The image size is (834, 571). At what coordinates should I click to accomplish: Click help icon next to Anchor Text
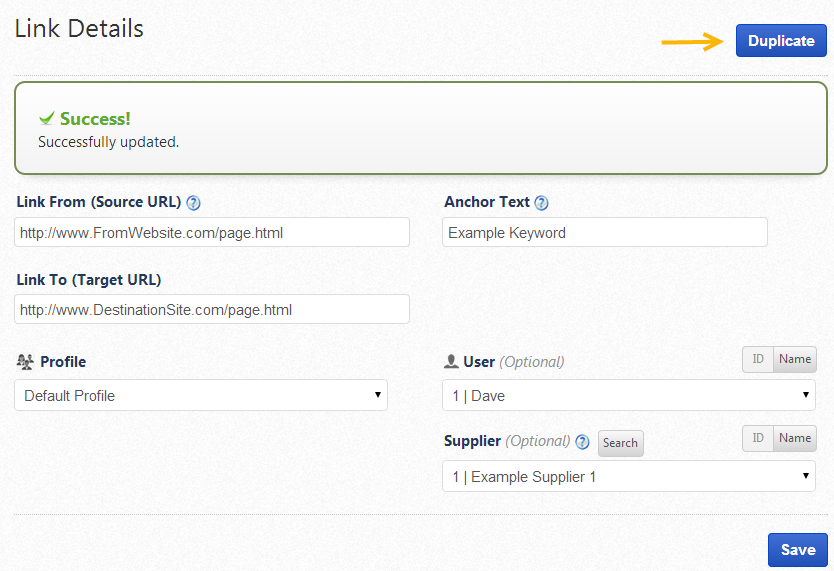pos(541,202)
